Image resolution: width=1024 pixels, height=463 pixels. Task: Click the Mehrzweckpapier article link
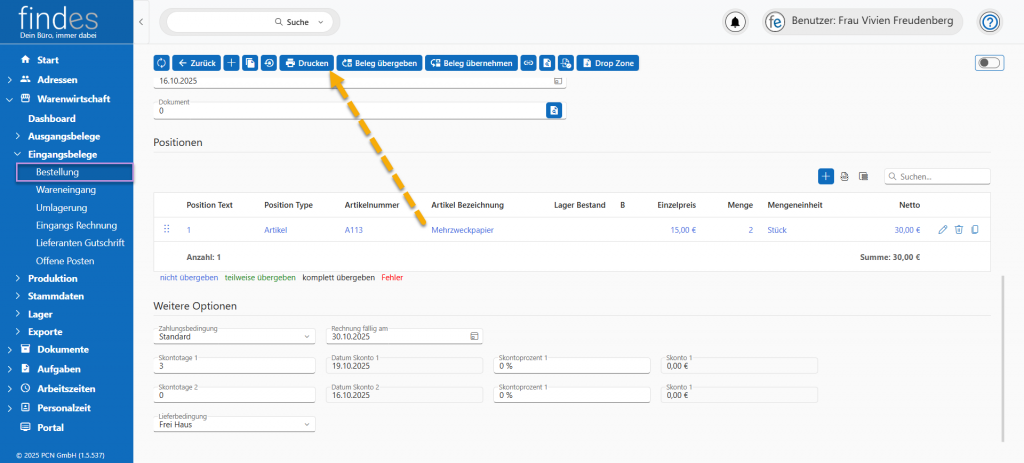(462, 230)
